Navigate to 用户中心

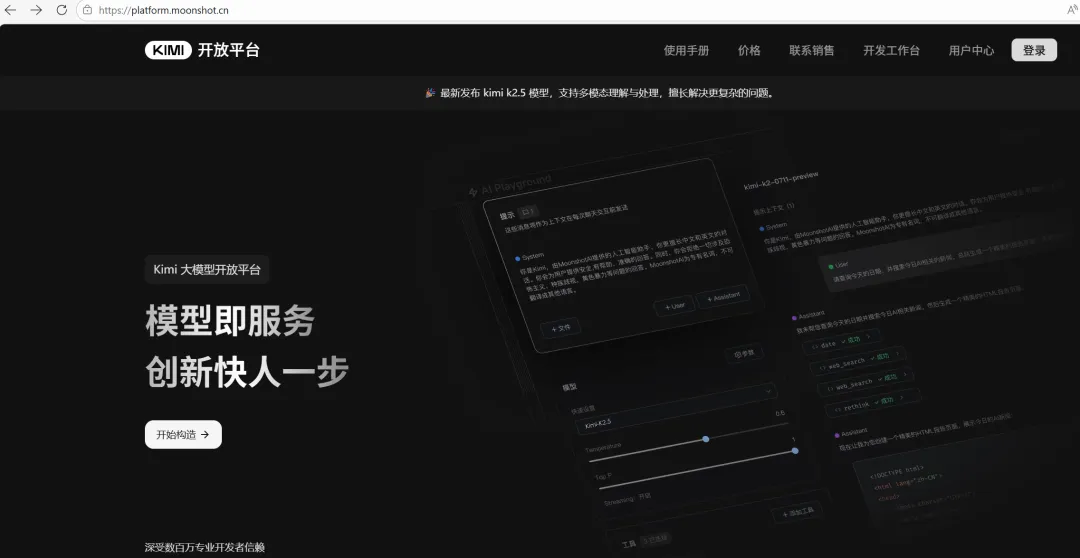[971, 50]
